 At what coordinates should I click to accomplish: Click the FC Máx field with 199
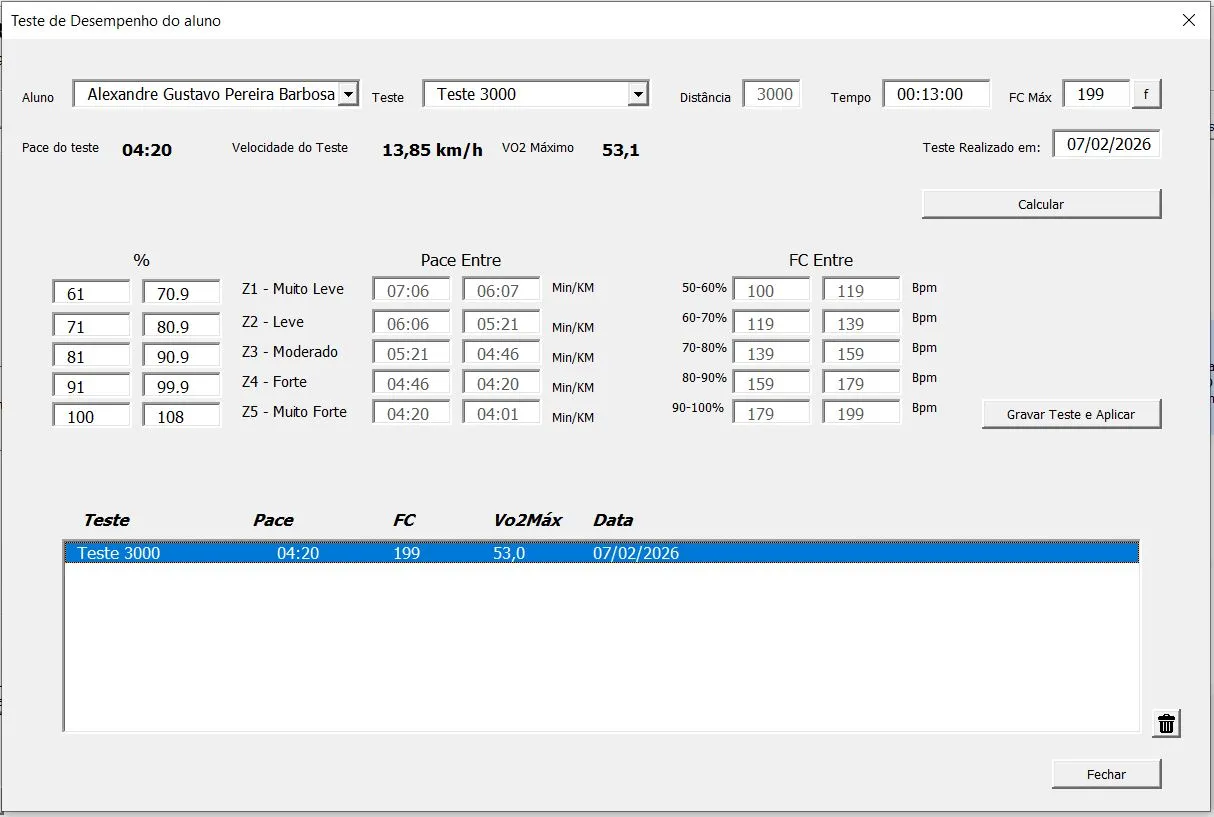1095,94
